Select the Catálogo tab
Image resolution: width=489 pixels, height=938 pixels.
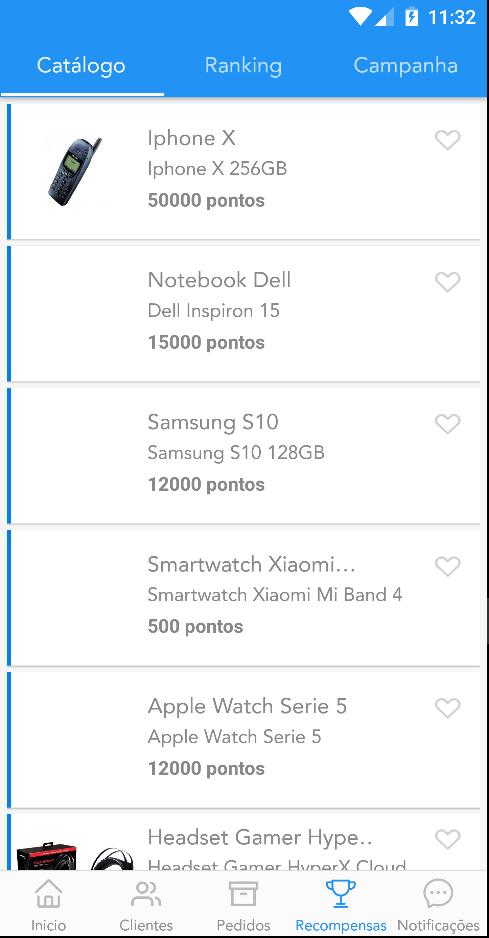[81, 65]
